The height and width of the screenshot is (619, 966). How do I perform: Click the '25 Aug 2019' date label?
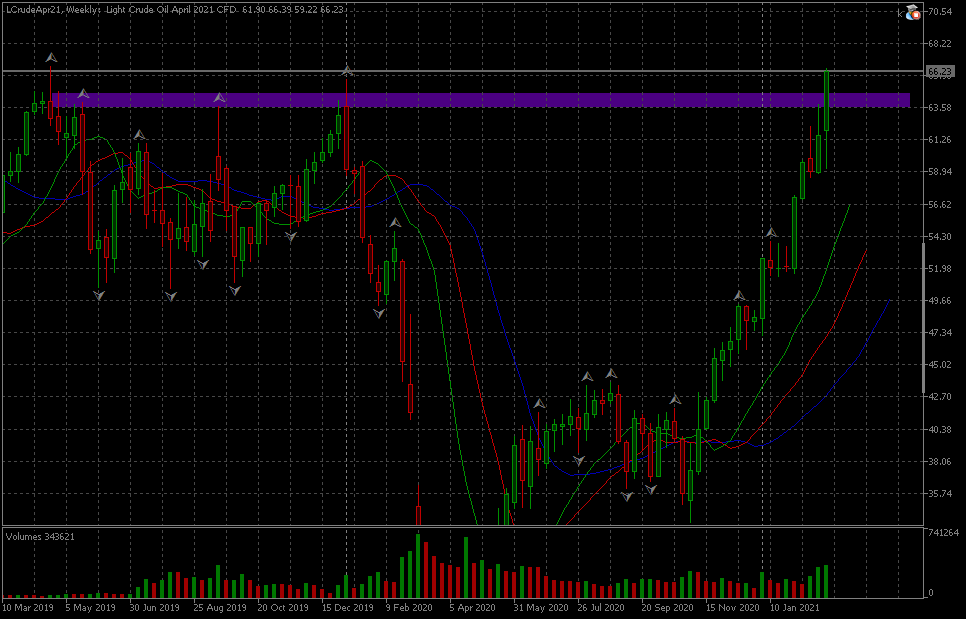[219, 608]
